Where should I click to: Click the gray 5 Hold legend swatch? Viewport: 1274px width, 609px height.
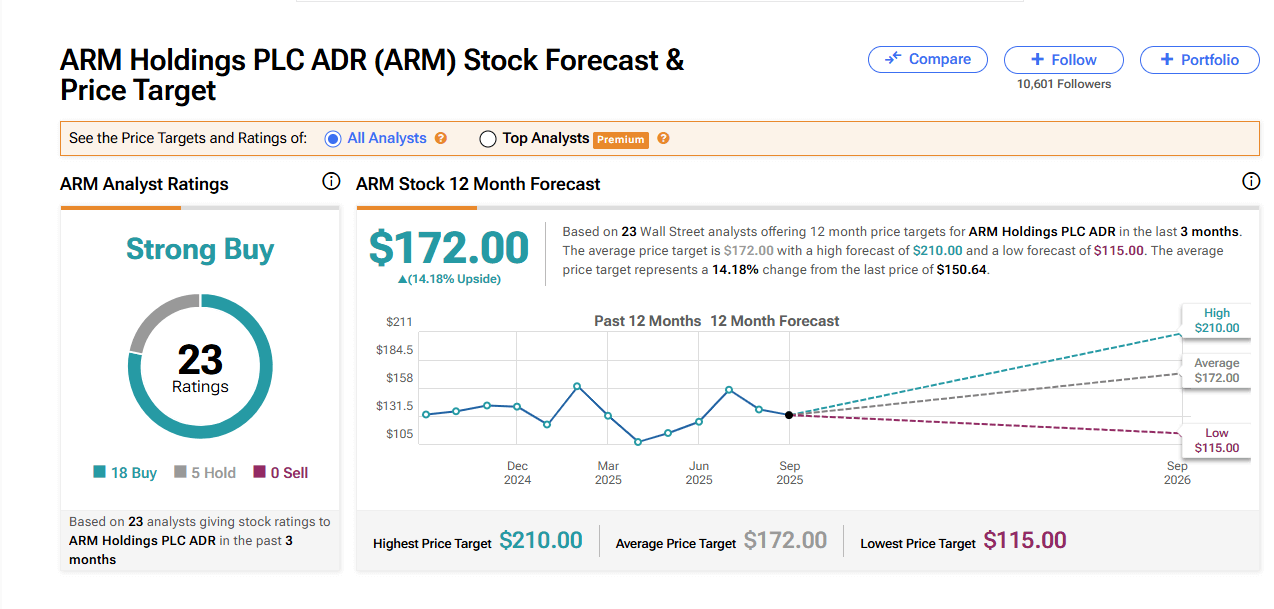click(x=180, y=473)
